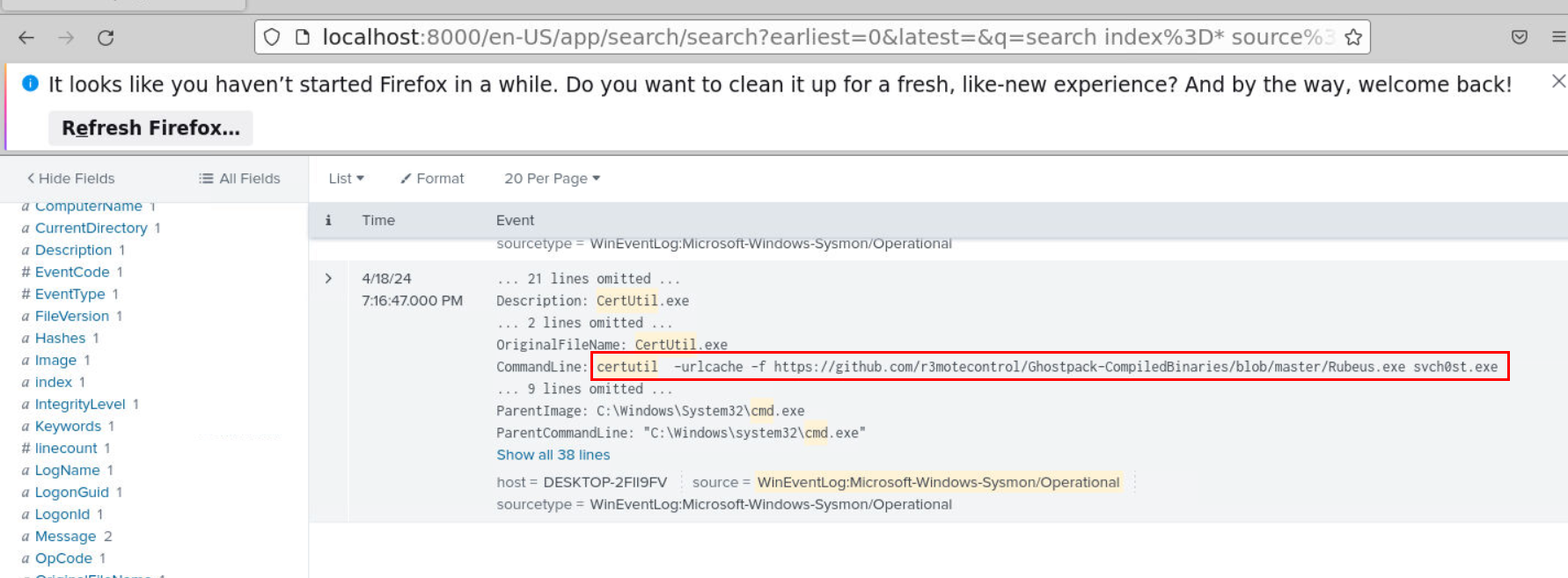Click the info icon in notification bar
This screenshot has height=578, width=1568.
[x=30, y=84]
